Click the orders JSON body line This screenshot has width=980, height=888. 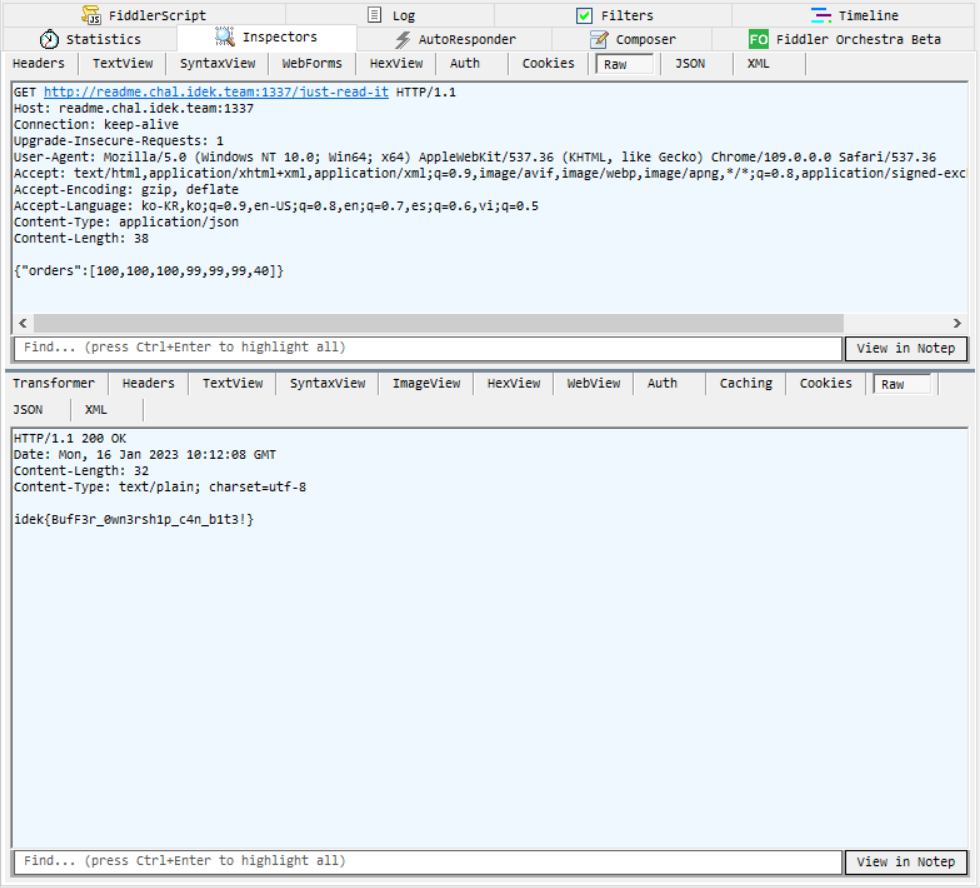[x=149, y=271]
